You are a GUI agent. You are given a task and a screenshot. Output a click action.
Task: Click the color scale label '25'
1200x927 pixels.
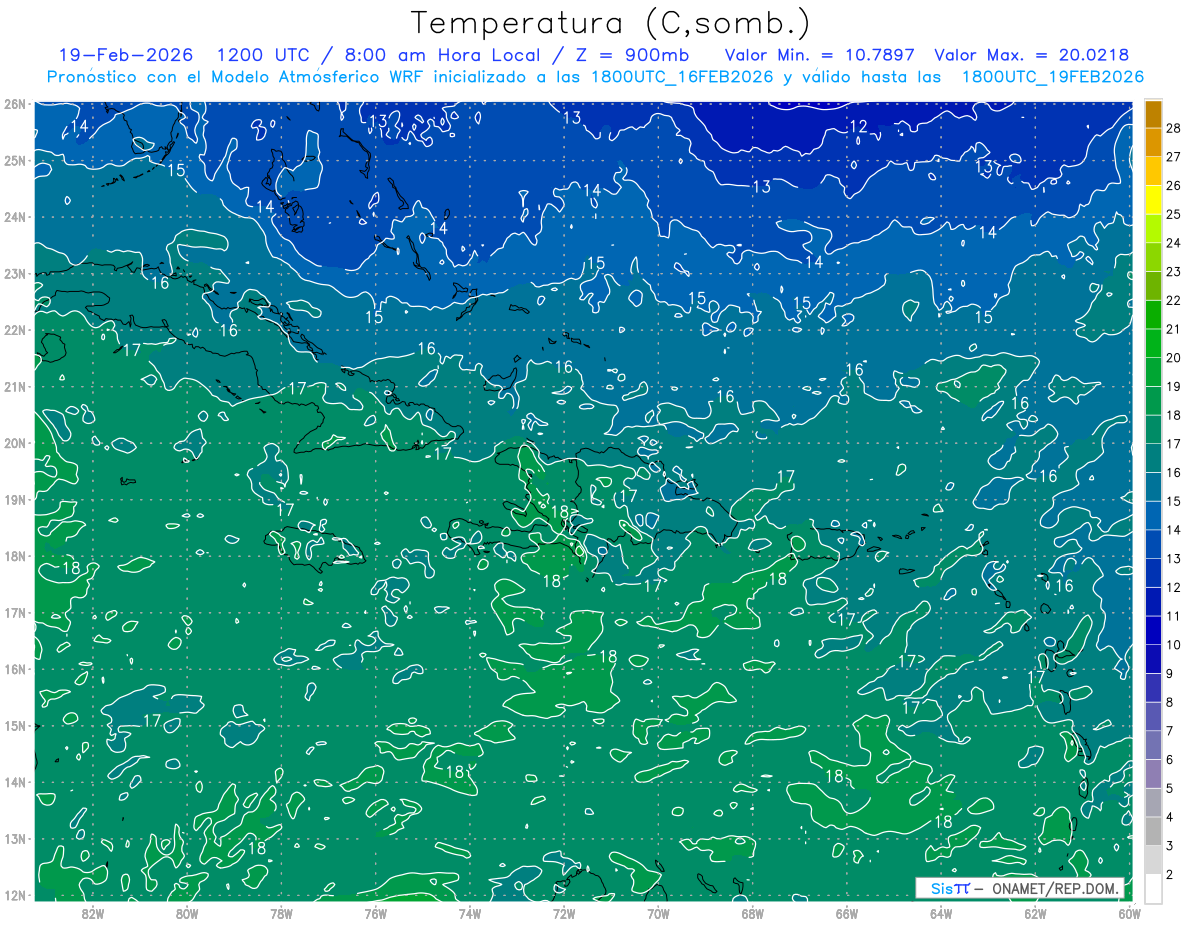(1174, 214)
